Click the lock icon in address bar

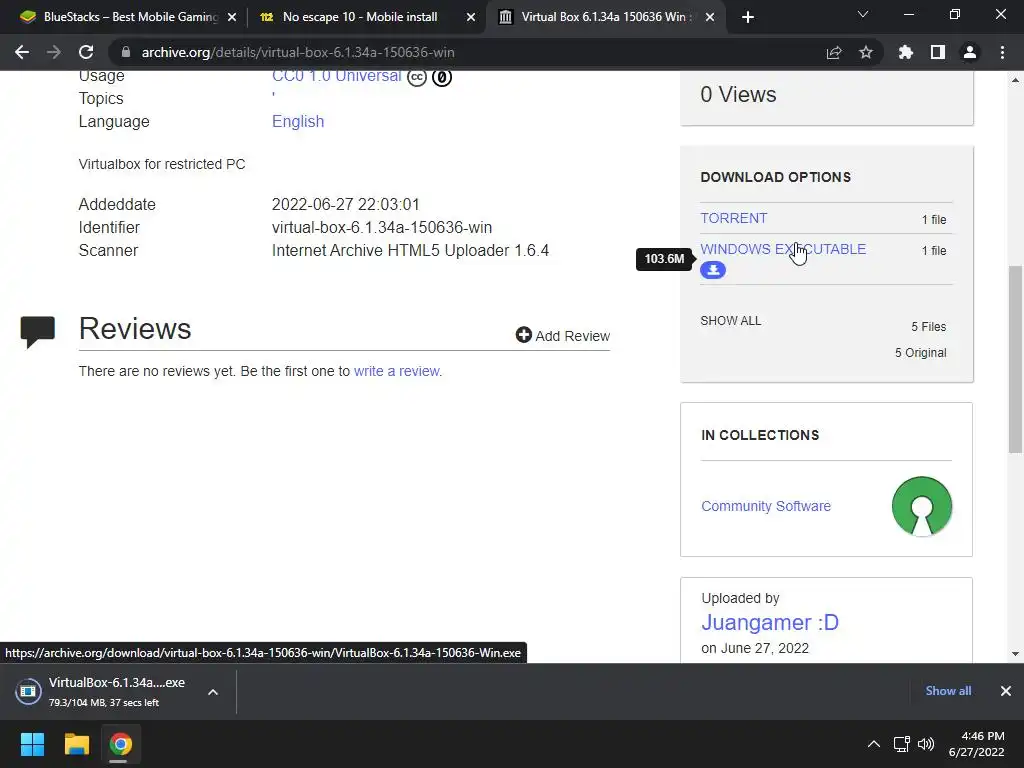126,52
